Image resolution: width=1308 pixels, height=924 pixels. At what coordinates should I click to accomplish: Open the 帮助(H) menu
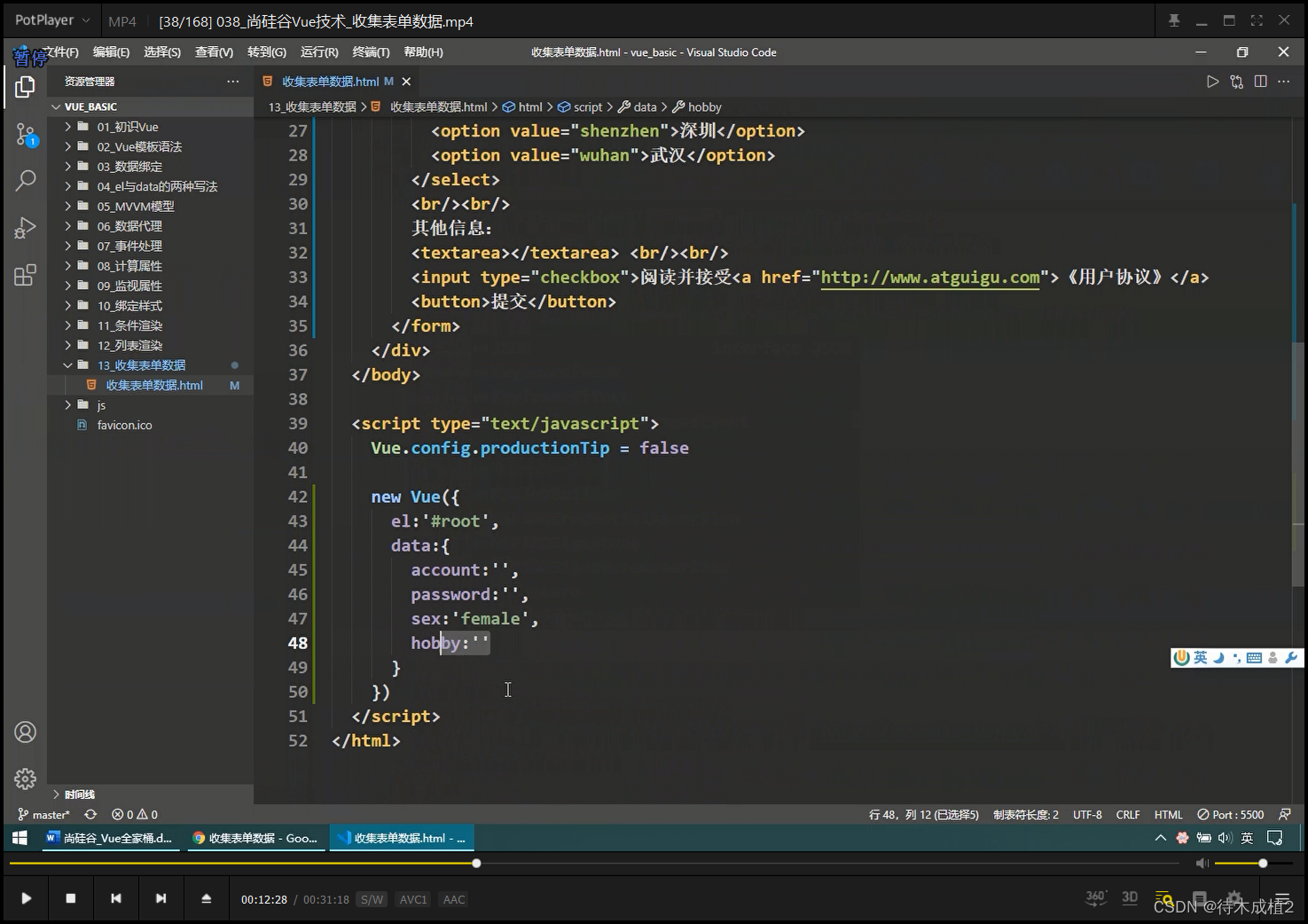click(423, 52)
